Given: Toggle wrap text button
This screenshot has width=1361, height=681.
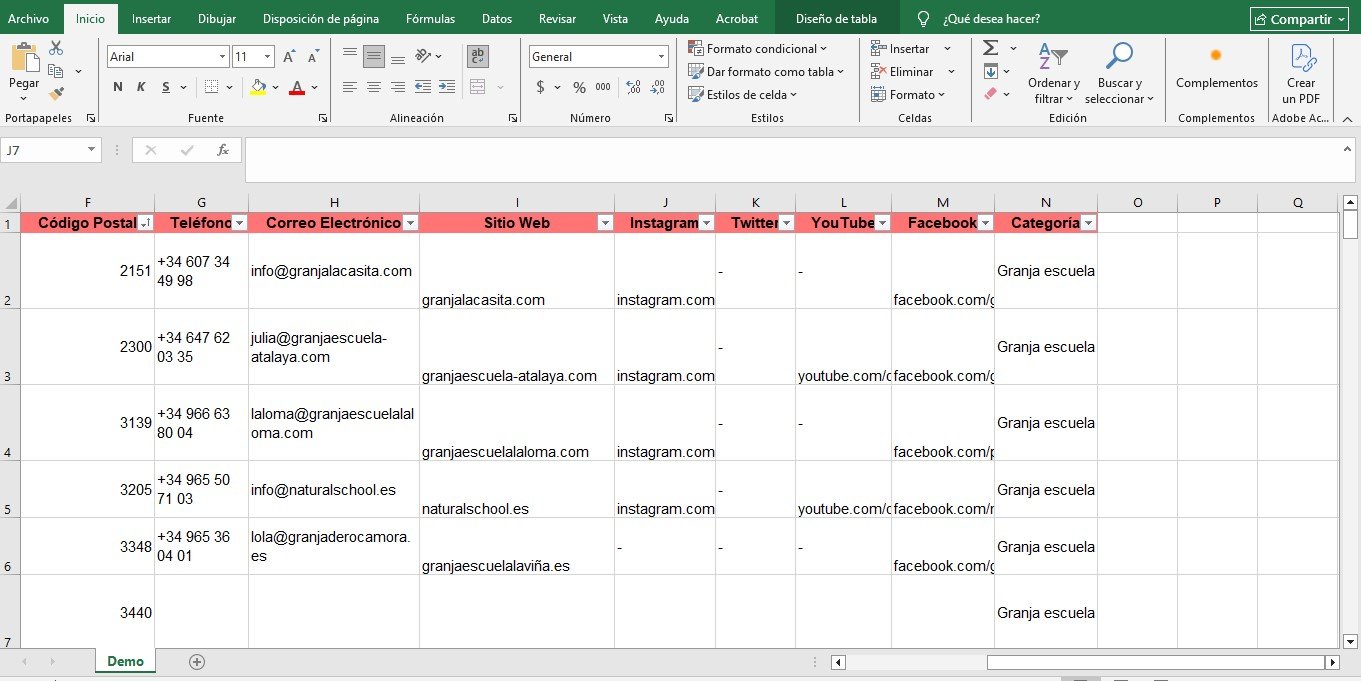Looking at the screenshot, I should (x=478, y=57).
